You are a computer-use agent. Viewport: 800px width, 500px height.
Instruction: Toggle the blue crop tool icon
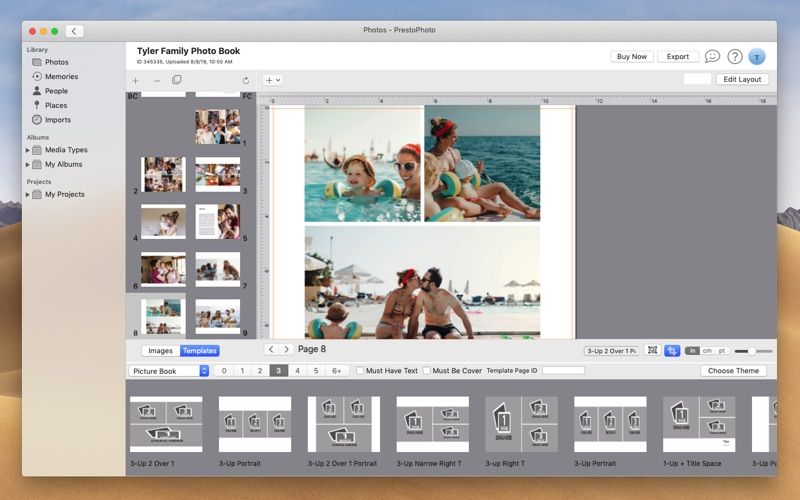coord(672,351)
